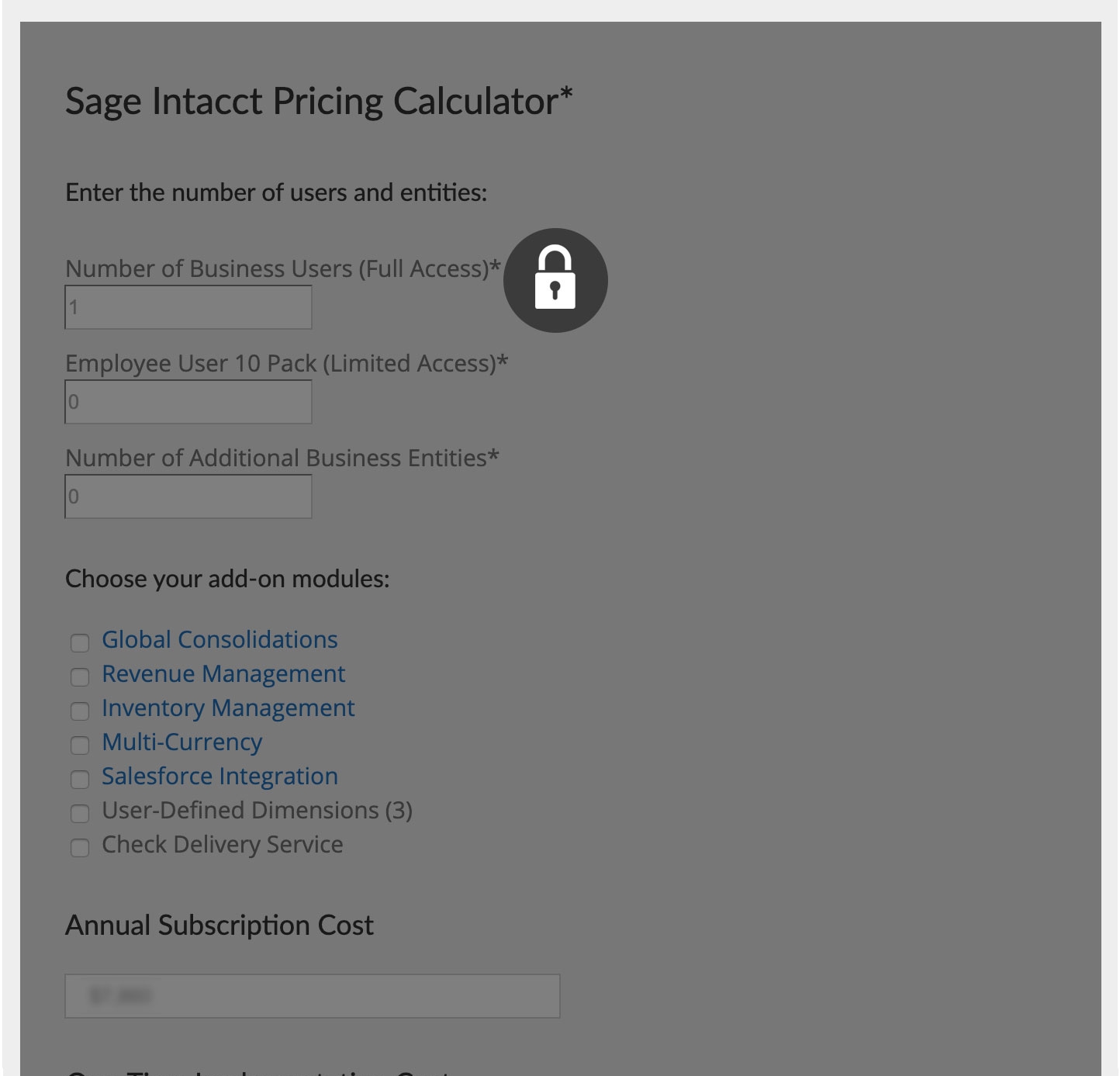This screenshot has height=1076, width=1120.
Task: Open the Inventory Management link
Action: click(x=228, y=708)
